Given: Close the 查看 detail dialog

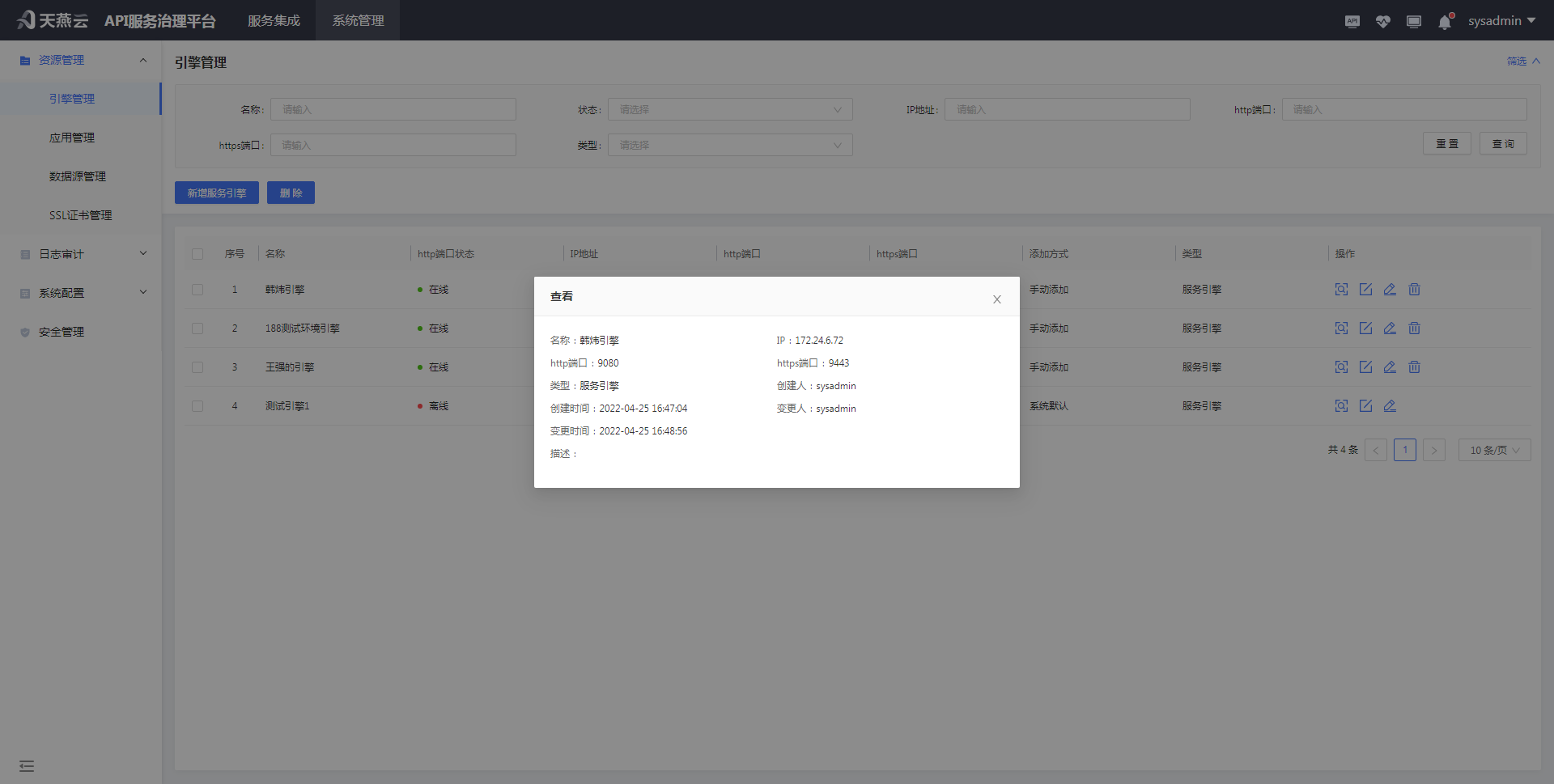Looking at the screenshot, I should click(996, 299).
